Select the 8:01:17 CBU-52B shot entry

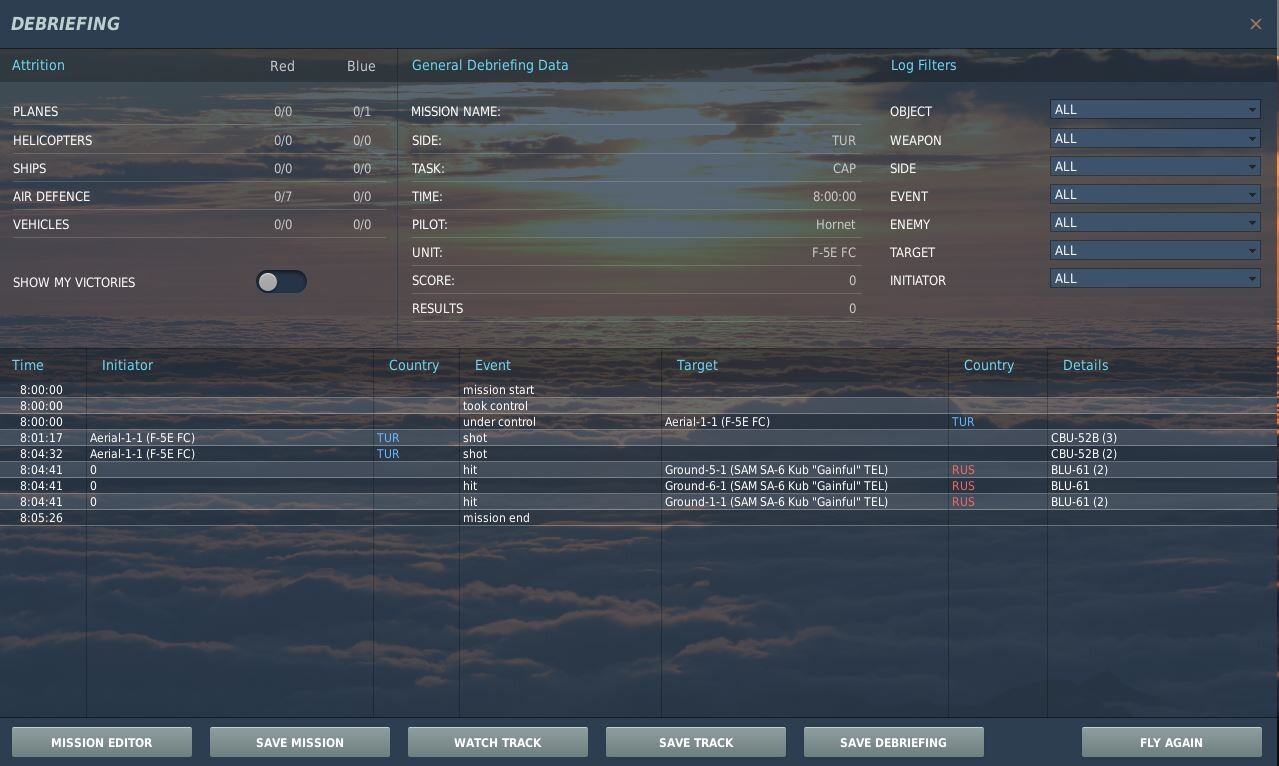(x=639, y=438)
